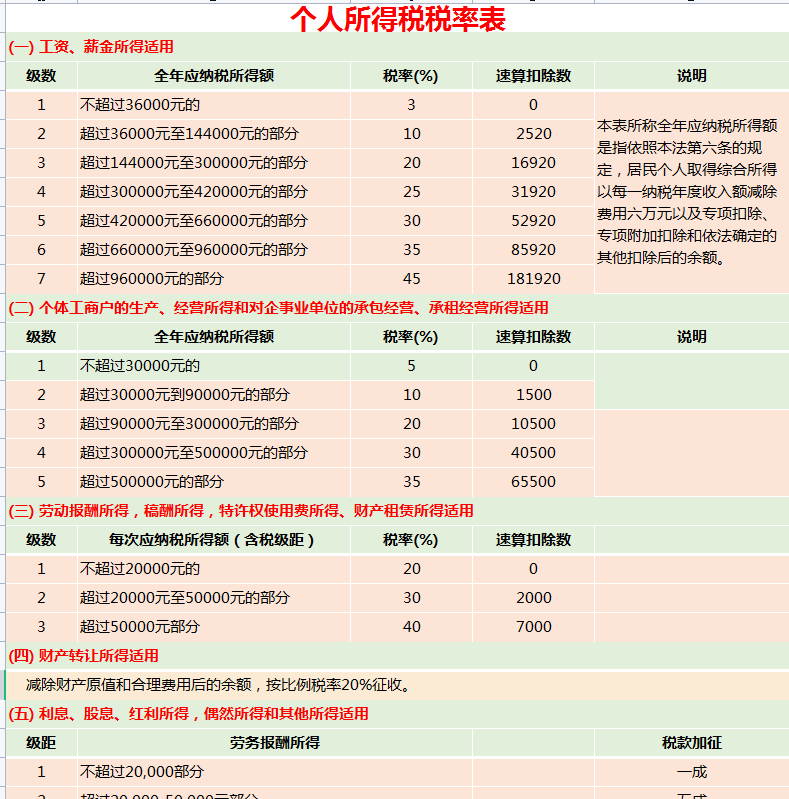Select cell 超过144000元至300000元的部分
789x799 pixels.
tap(214, 163)
